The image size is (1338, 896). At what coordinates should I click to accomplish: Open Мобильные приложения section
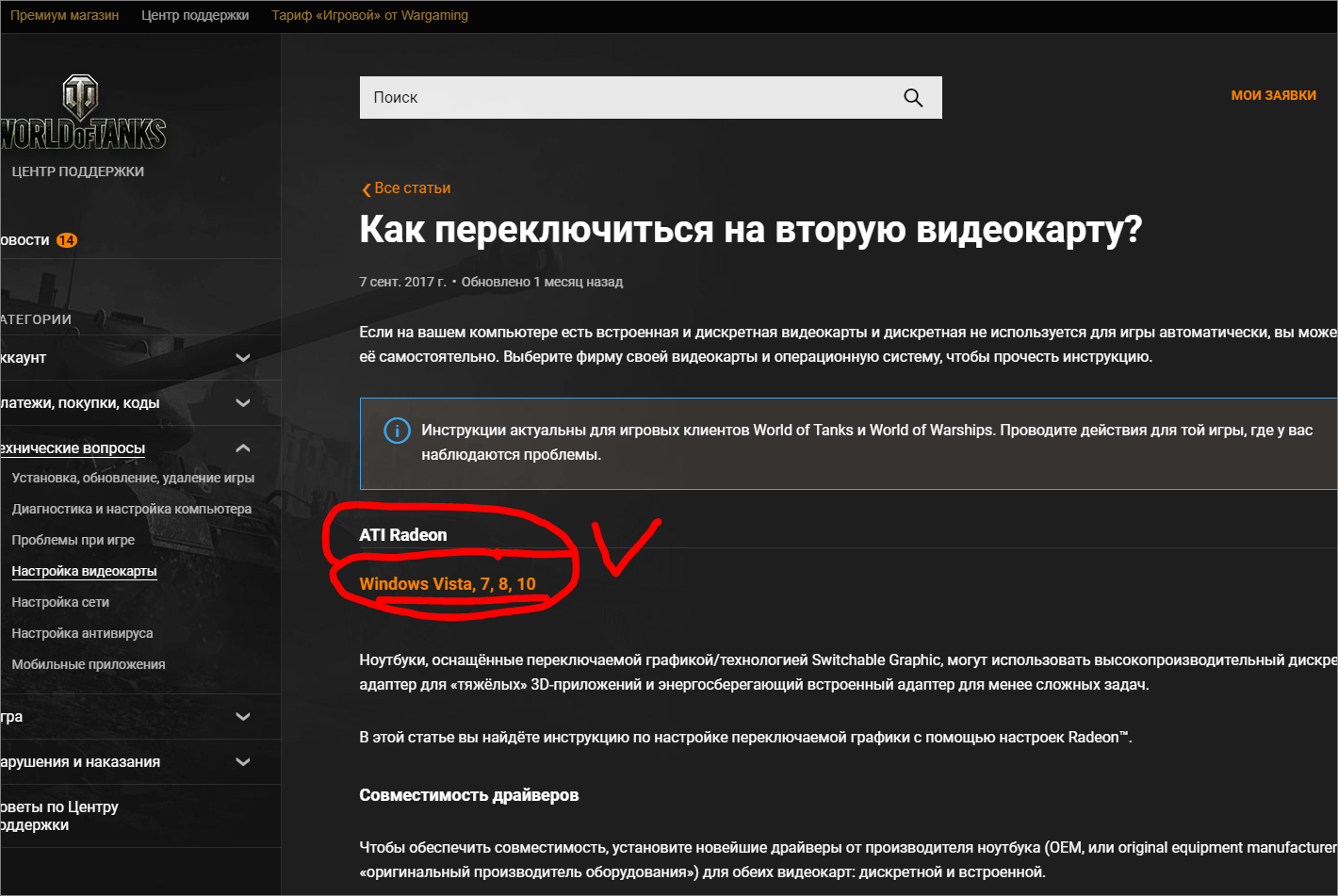(88, 664)
